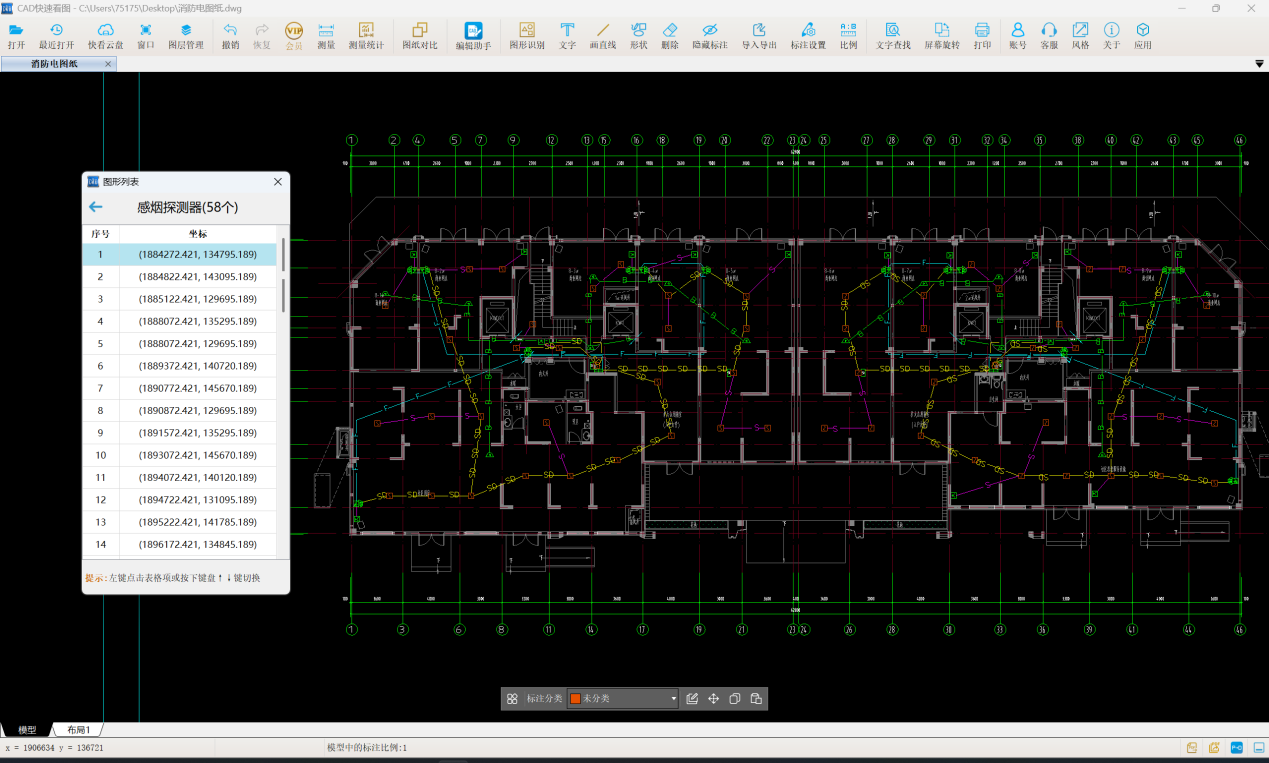Open the 标注分类 未分类 dropdown
This screenshot has width=1269, height=763.
coord(673,699)
